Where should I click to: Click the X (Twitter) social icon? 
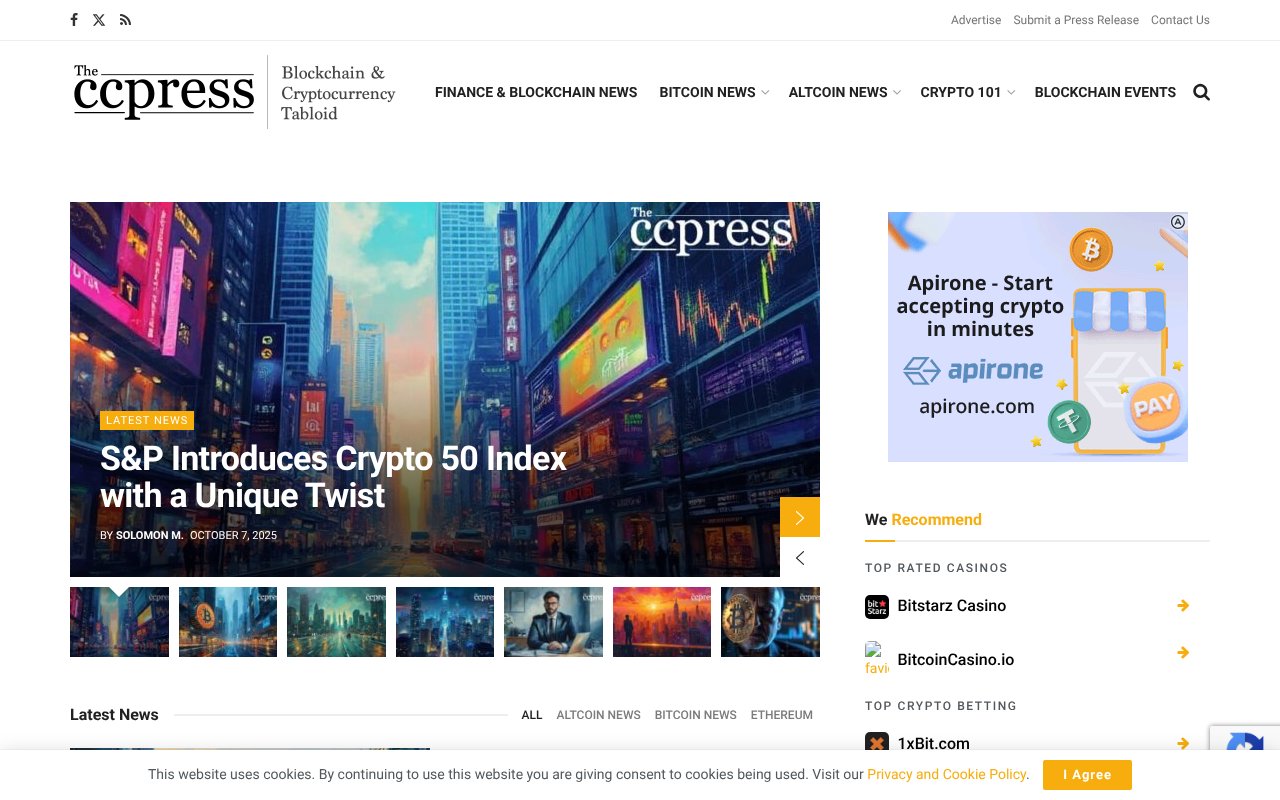98,20
